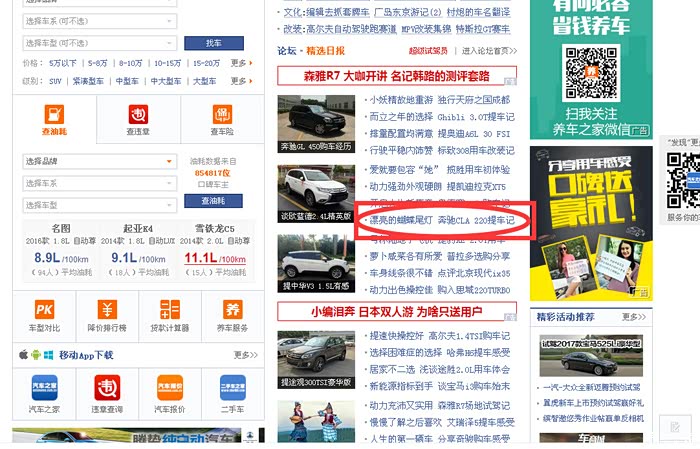Open the 提途观300TSI豪华版 thumbnail

coord(316,360)
